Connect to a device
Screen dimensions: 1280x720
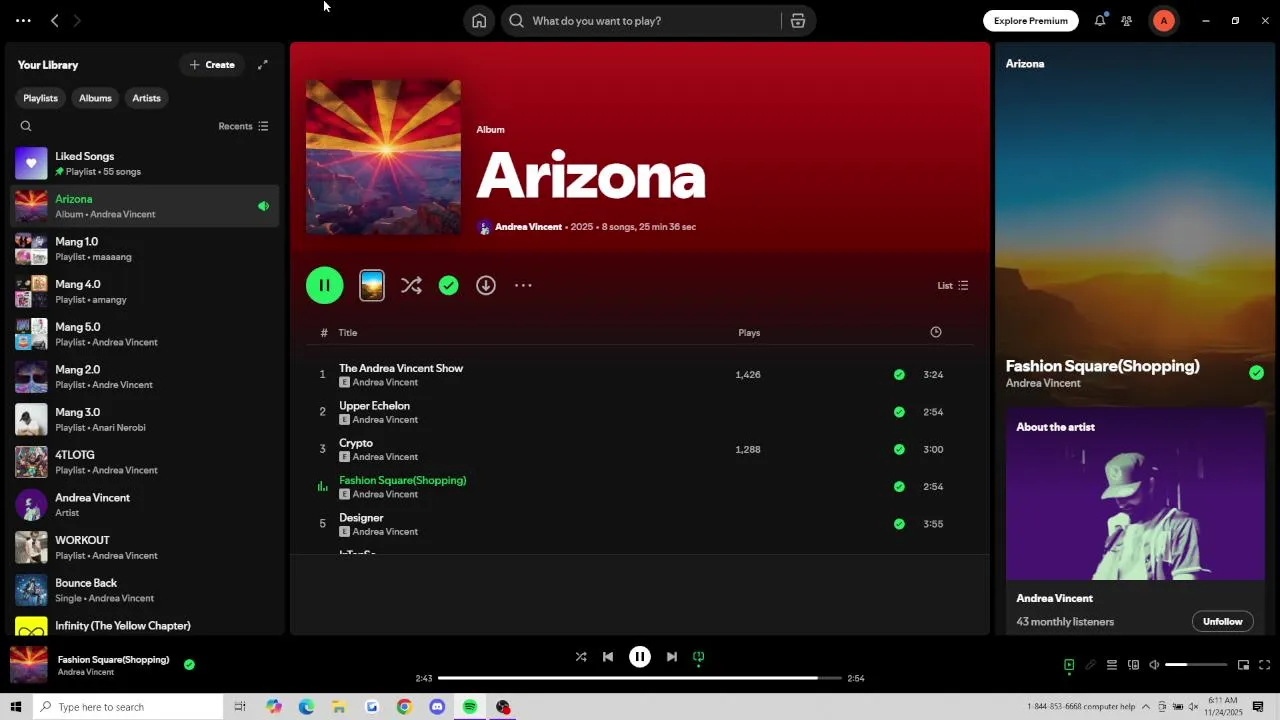coord(1133,665)
